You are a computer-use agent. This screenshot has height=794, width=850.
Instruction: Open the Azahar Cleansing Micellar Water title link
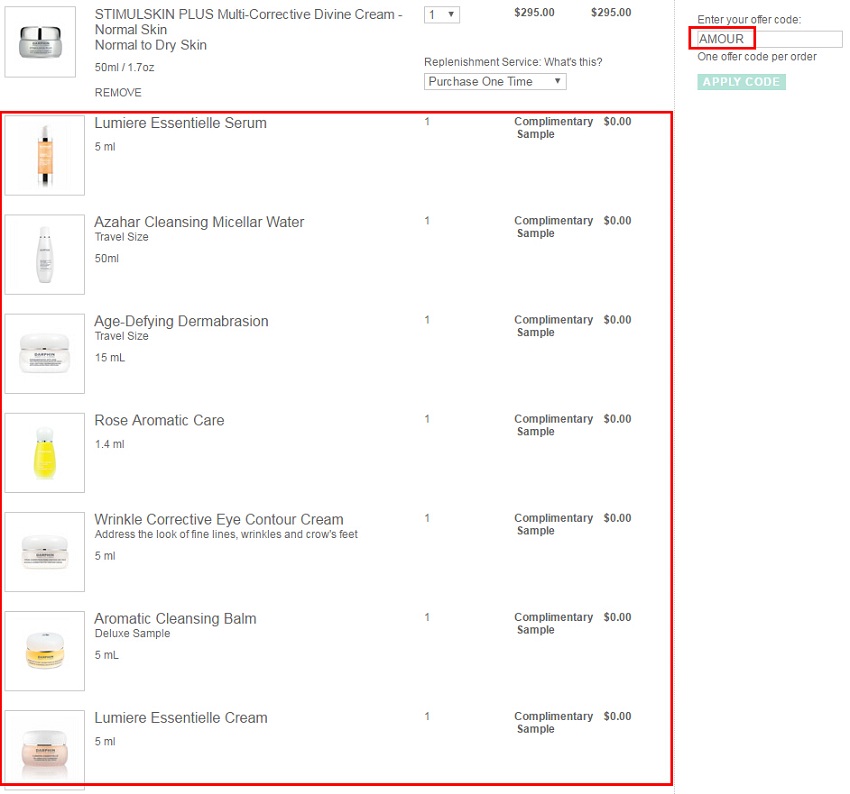click(x=199, y=222)
